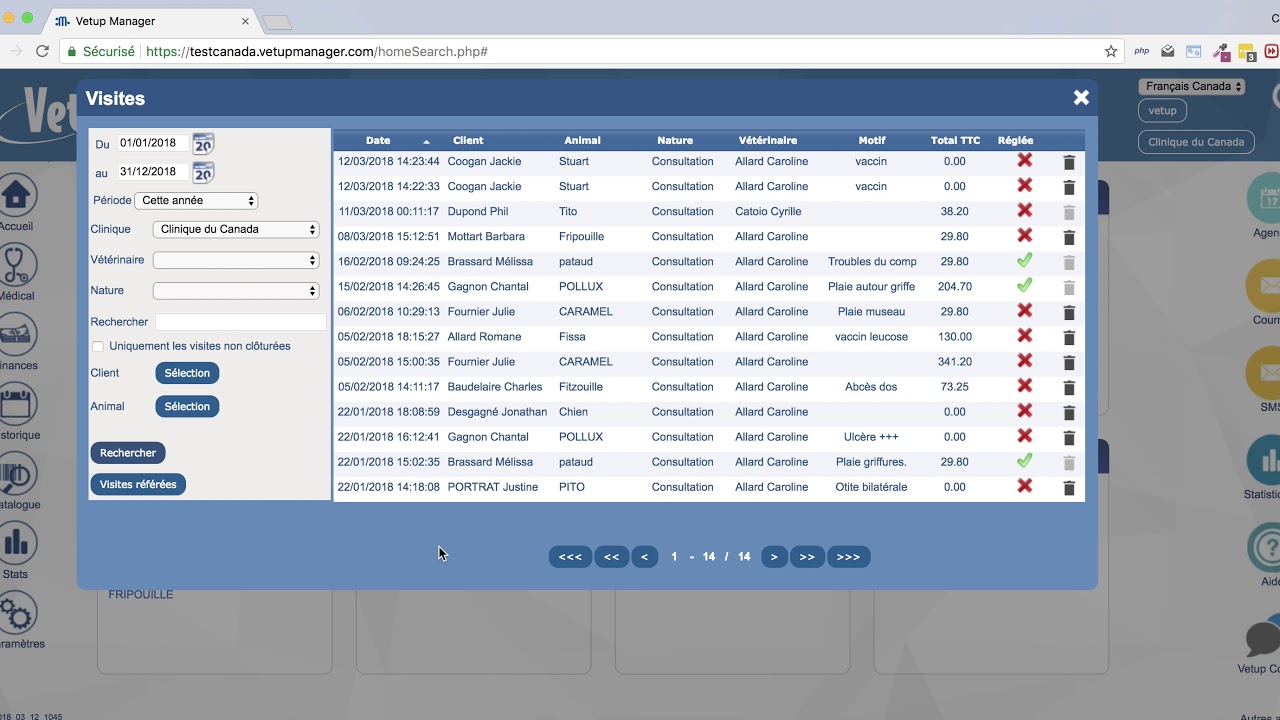1280x720 pixels.
Task: Delete the Mottart Barbara Fripouille visit
Action: pos(1068,237)
